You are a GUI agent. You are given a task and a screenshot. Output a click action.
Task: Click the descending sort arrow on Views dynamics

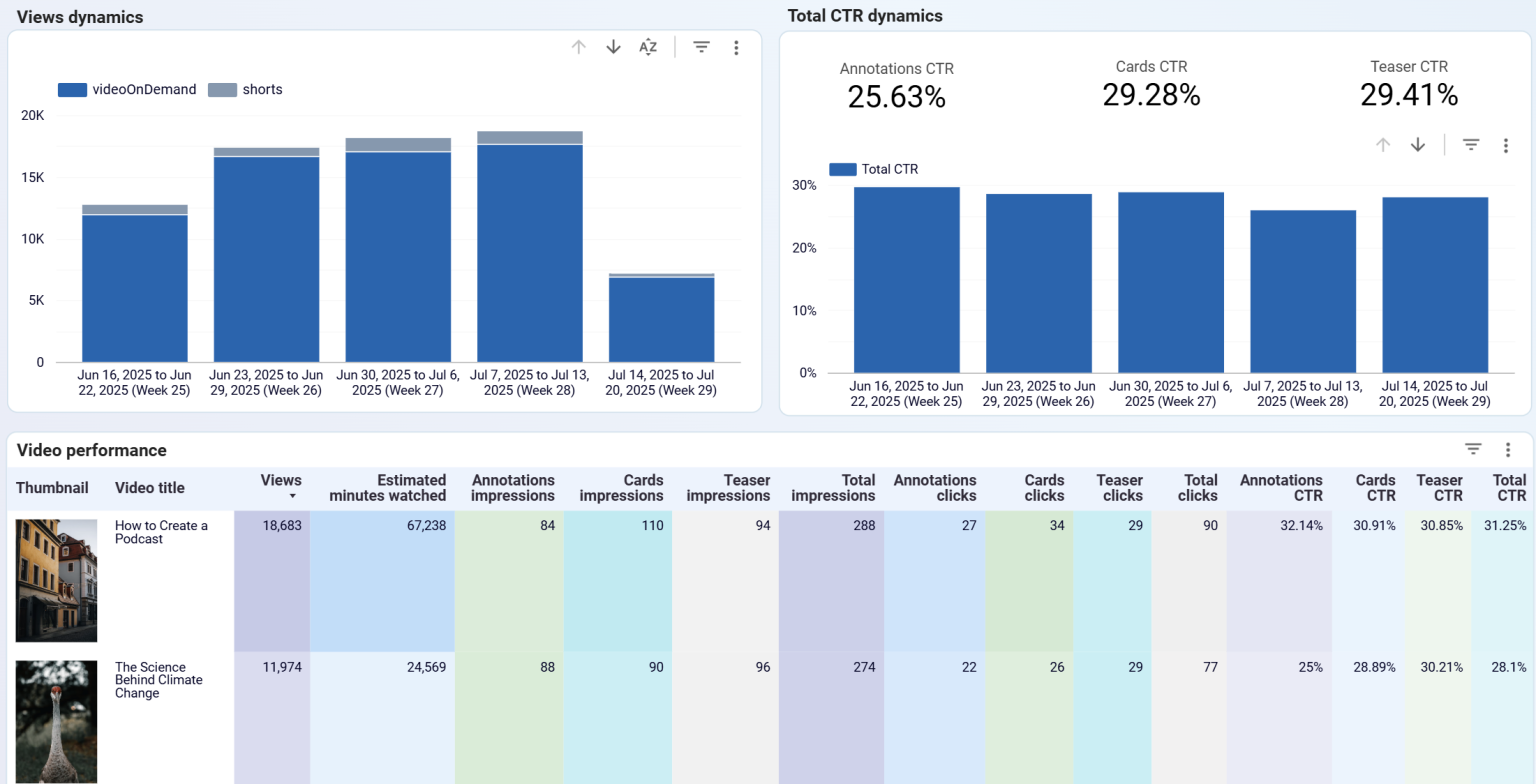(x=613, y=46)
